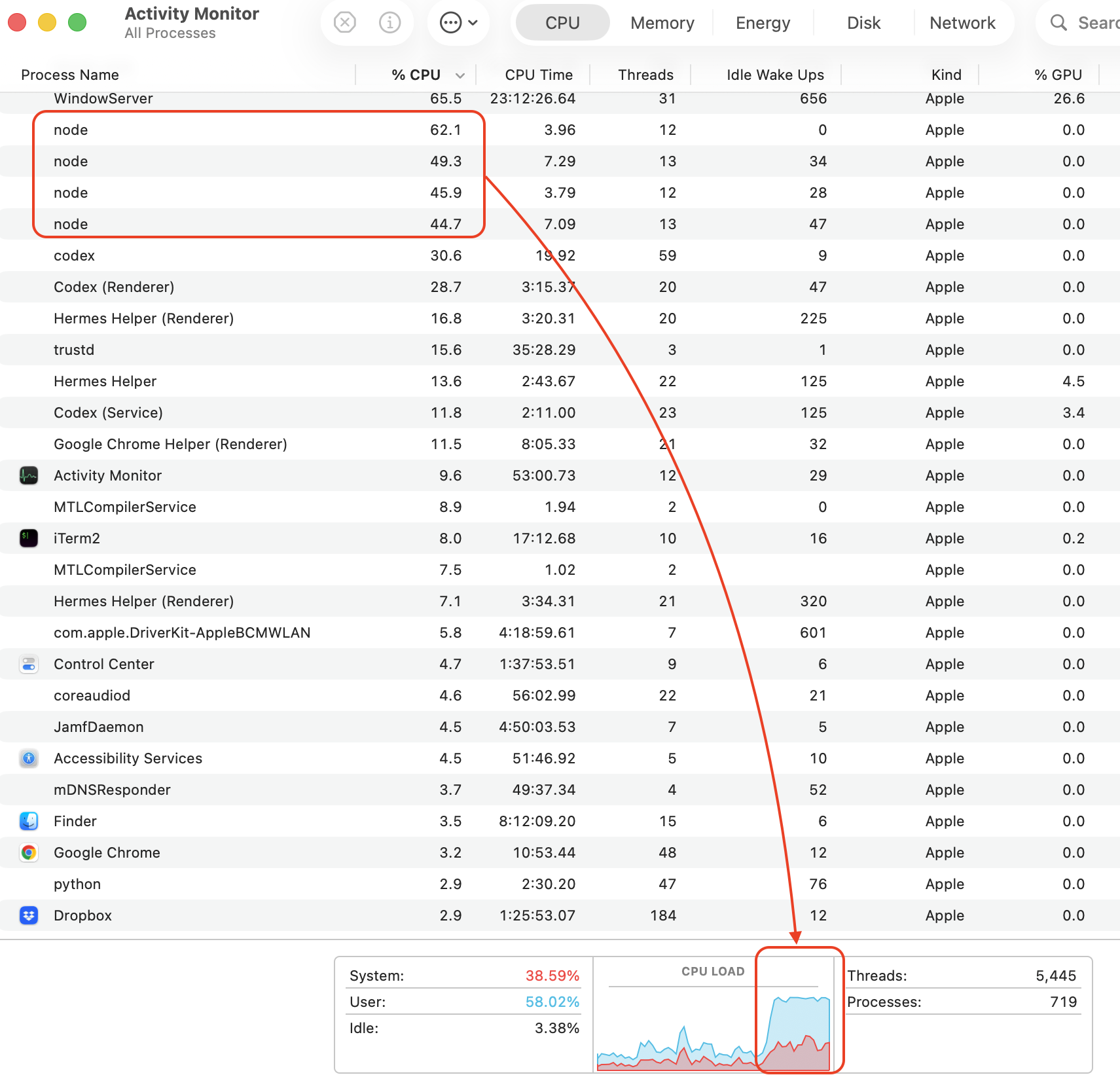Click the search magnifier icon
Image resolution: width=1120 pixels, height=1075 pixels.
coord(1058,23)
